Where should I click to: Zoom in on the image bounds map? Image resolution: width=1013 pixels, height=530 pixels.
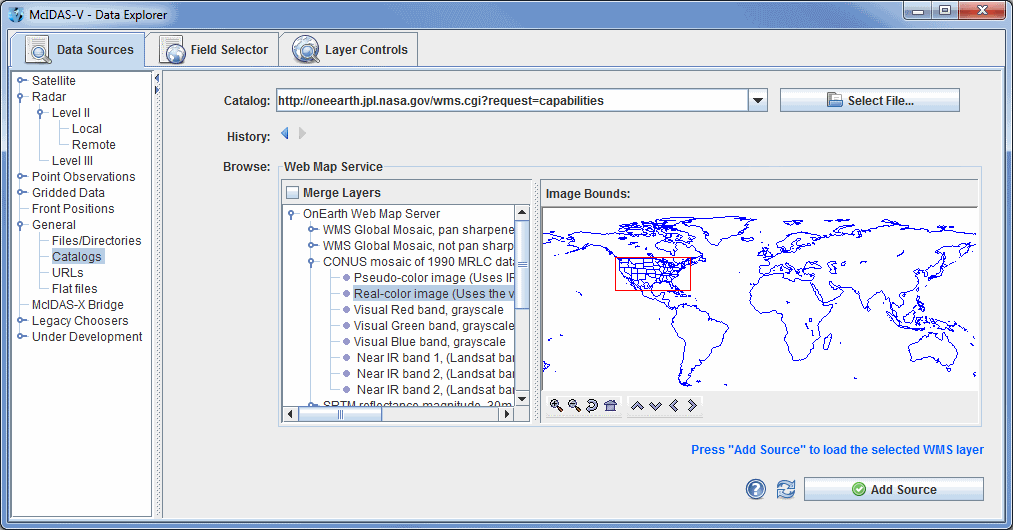[556, 406]
